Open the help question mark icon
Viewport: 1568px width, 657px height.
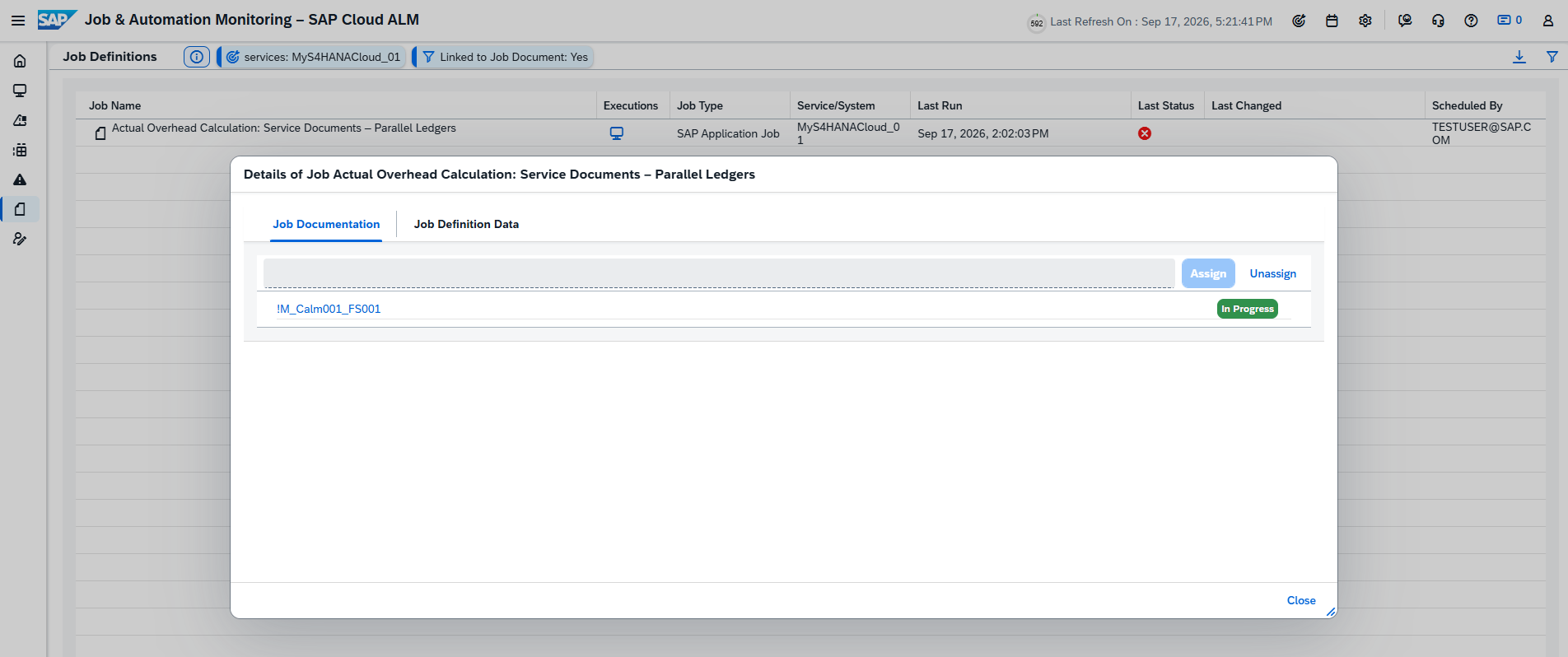tap(1471, 21)
